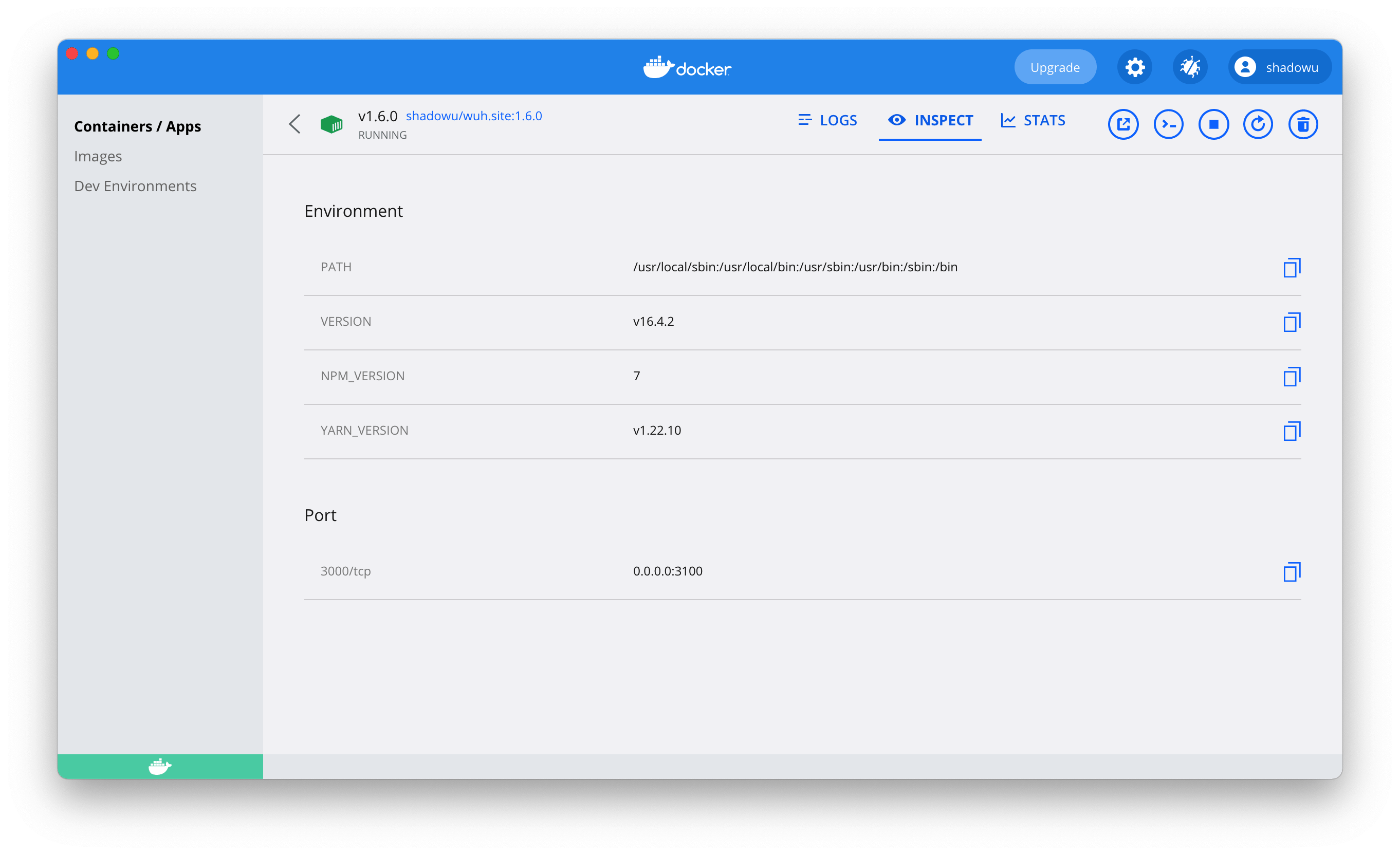Open the STATS tab
The width and height of the screenshot is (1400, 855).
click(x=1033, y=120)
